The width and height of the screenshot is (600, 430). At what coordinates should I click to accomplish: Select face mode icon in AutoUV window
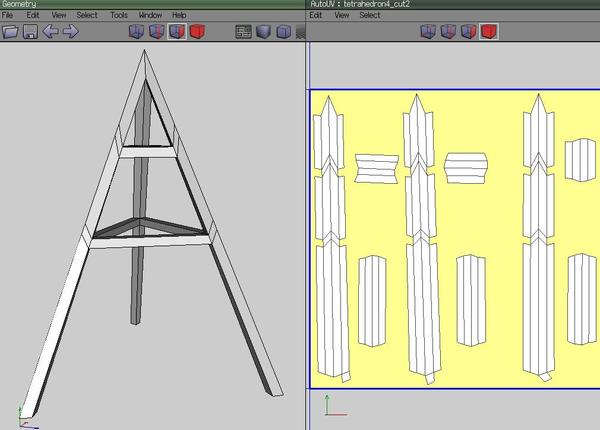tap(468, 31)
